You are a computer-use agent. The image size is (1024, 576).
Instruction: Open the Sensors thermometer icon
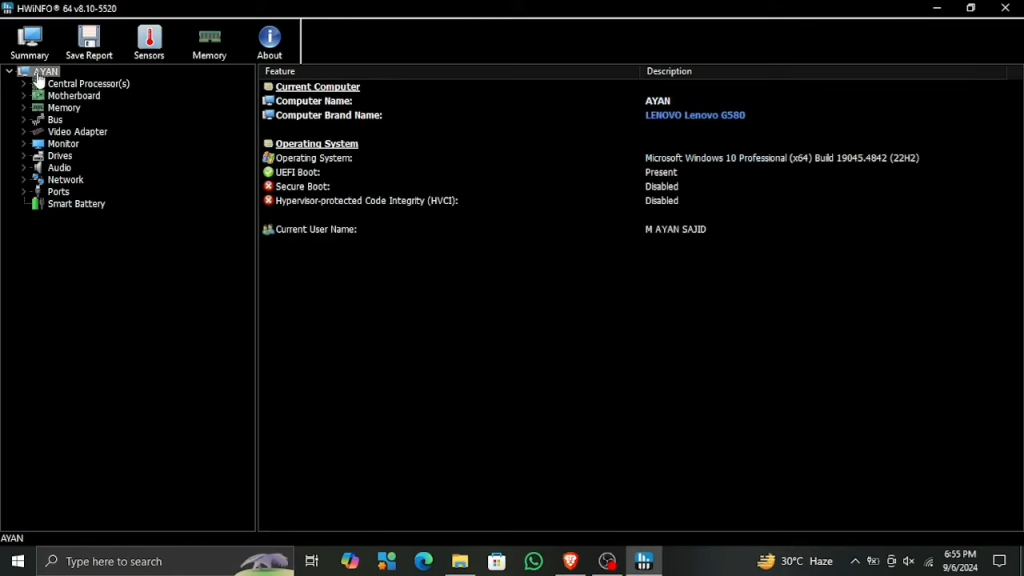click(x=149, y=42)
